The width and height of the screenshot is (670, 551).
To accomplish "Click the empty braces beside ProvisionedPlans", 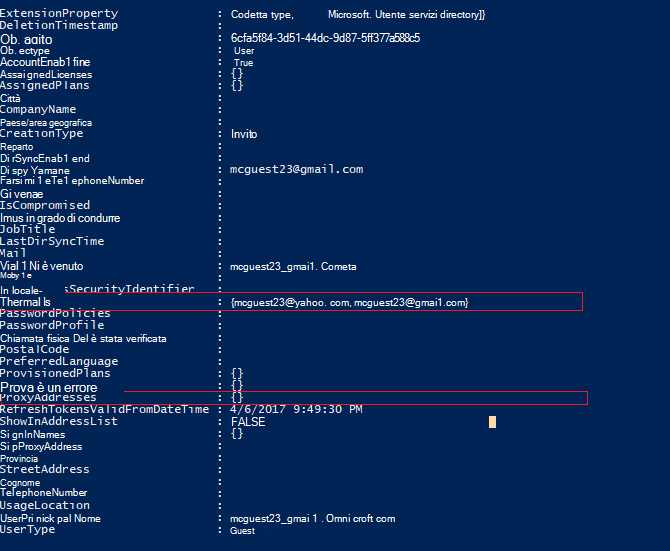I will pos(237,373).
